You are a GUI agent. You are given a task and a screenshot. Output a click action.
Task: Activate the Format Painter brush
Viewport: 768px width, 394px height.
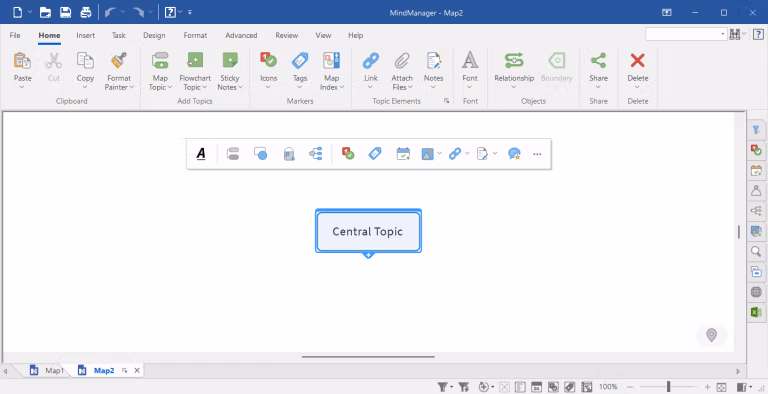(119, 60)
